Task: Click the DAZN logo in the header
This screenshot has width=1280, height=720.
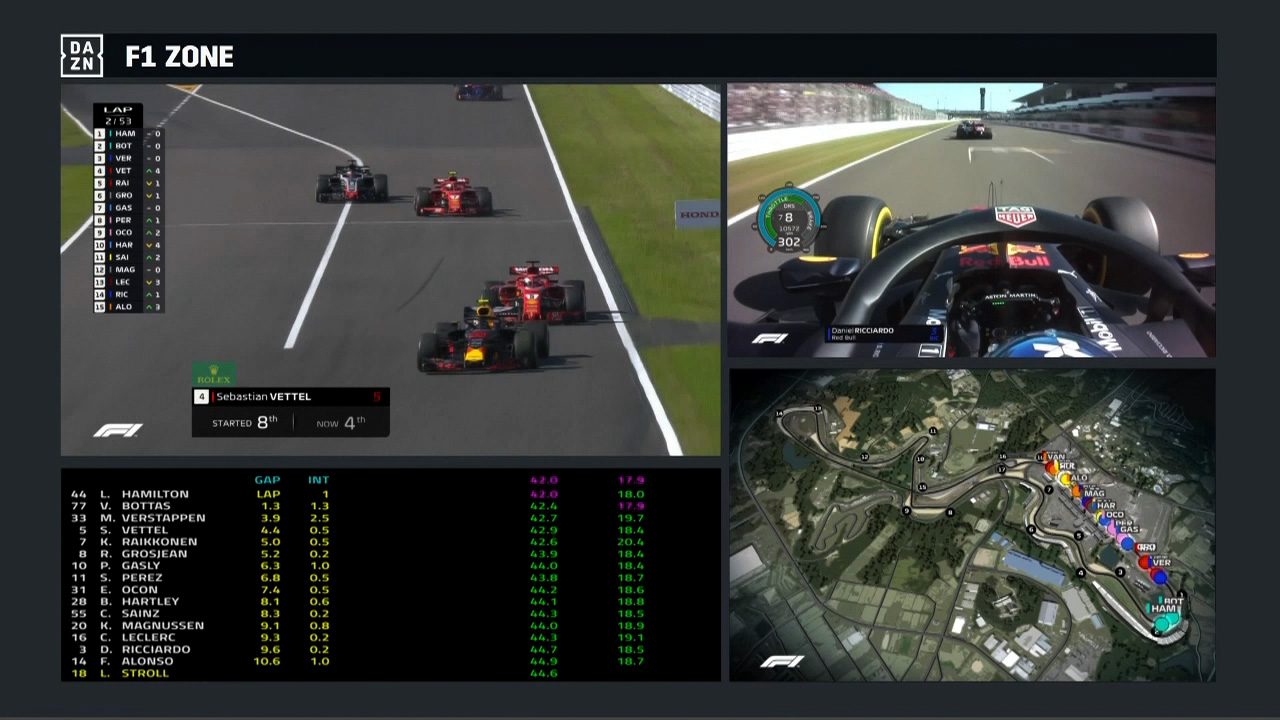Action: pyautogui.click(x=82, y=56)
